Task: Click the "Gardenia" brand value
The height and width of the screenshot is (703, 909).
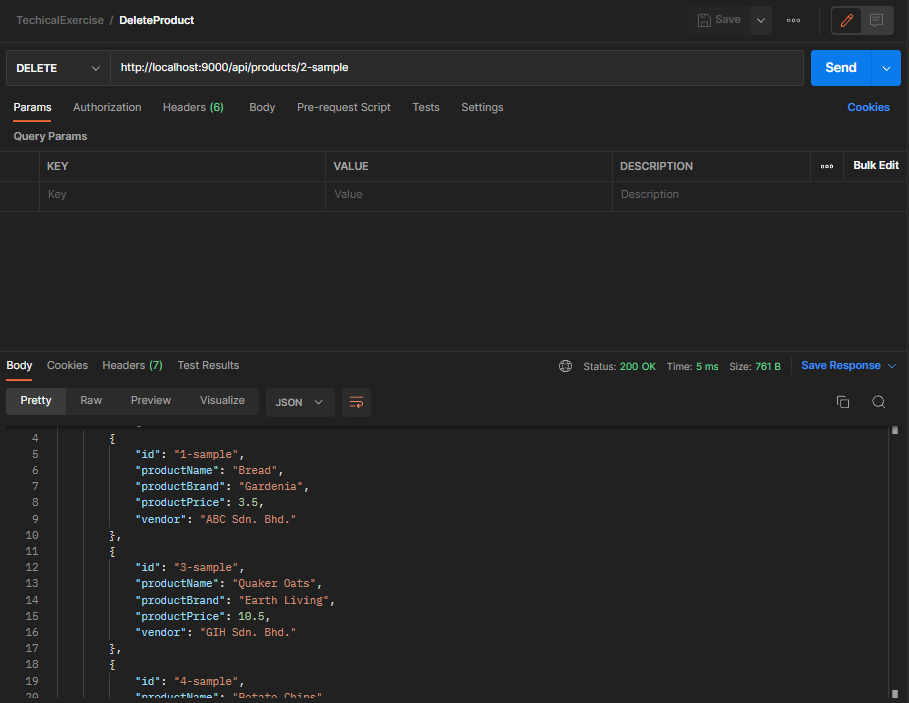Action: coord(271,486)
